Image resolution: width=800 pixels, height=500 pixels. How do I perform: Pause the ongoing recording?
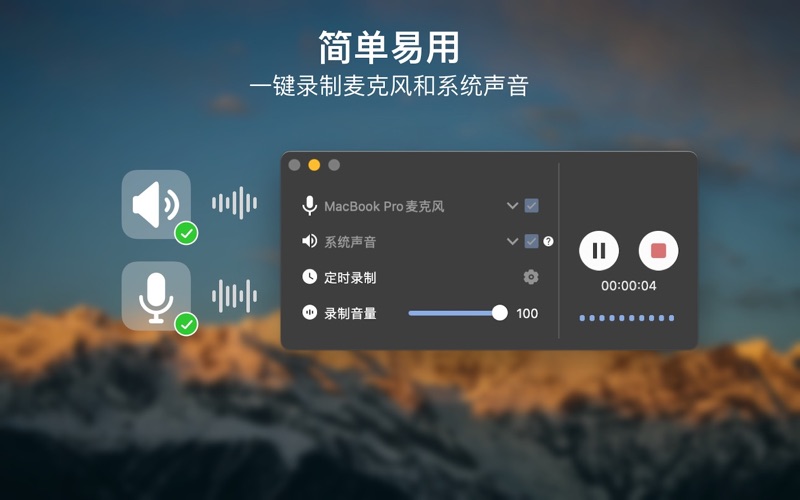tap(598, 251)
